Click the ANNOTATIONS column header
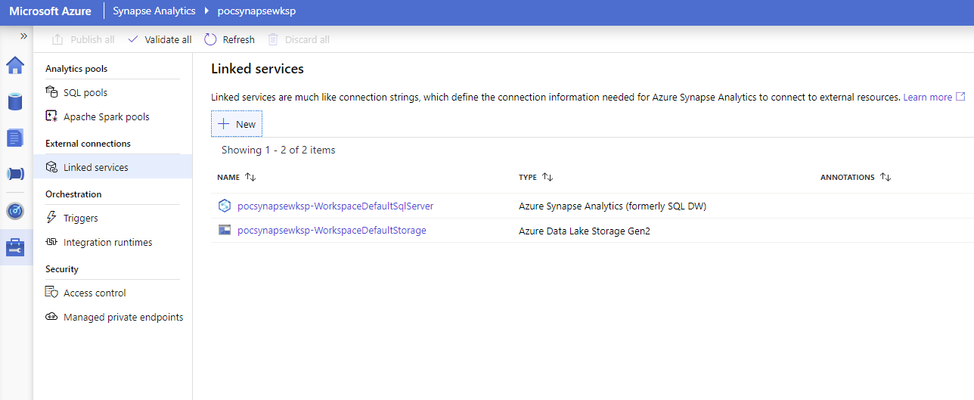Screen dimensions: 974x400 click(x=847, y=177)
